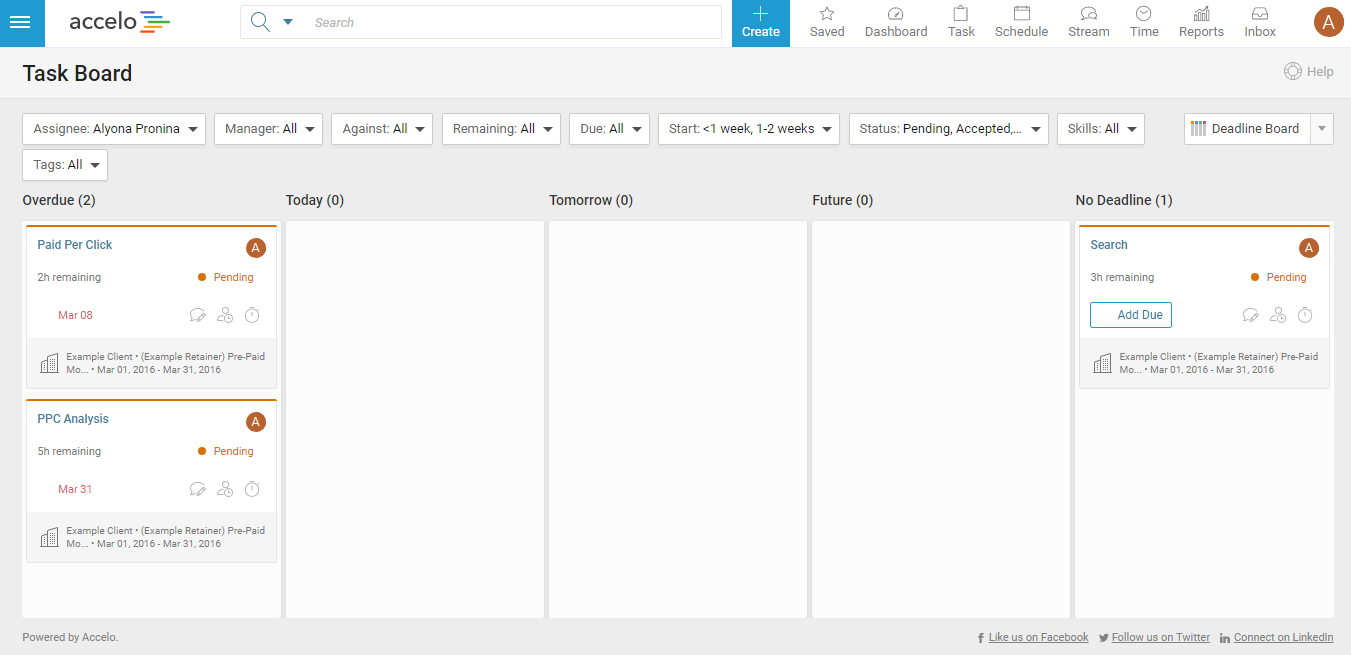Click the Overdue (2) column header
This screenshot has width=1351, height=655.
click(x=59, y=200)
